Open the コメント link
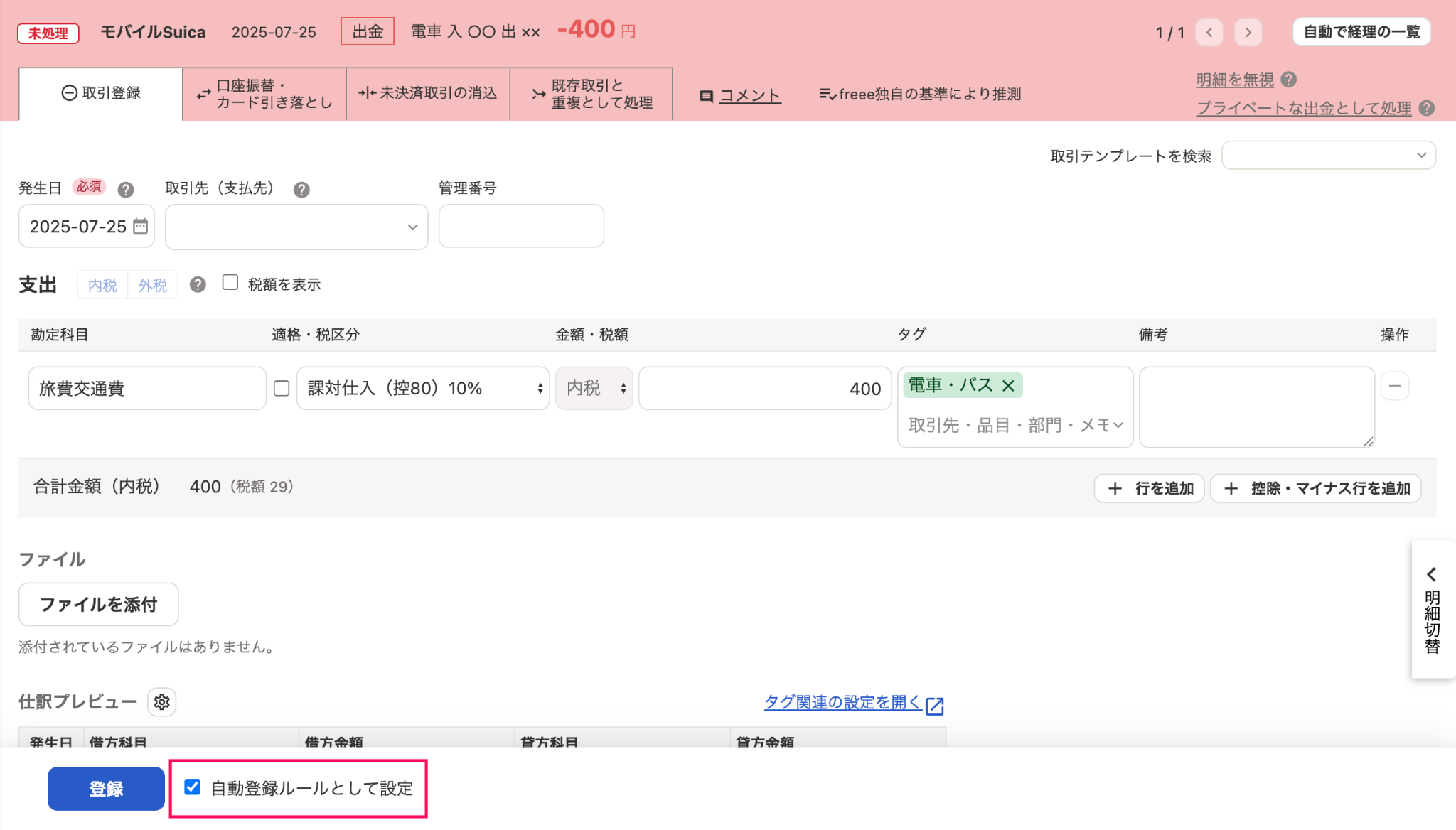Viewport: 1456px width, 830px height. coord(750,95)
